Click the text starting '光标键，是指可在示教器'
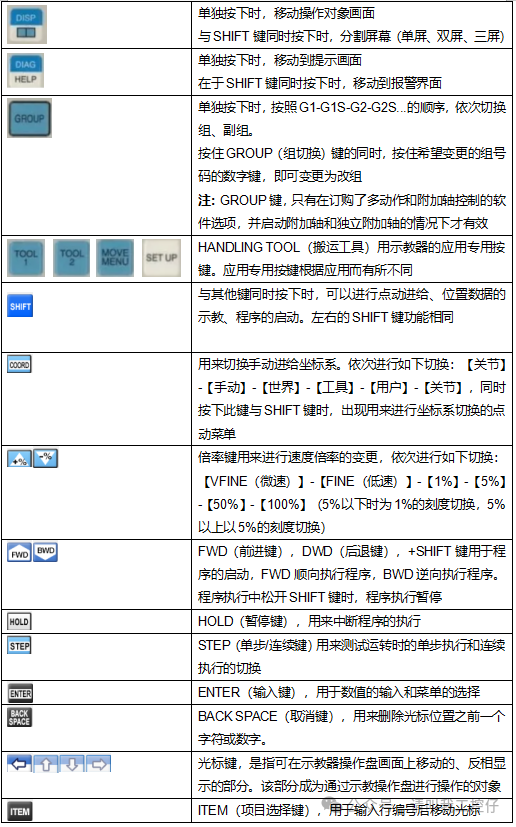This screenshot has width=516, height=827. coord(352,775)
